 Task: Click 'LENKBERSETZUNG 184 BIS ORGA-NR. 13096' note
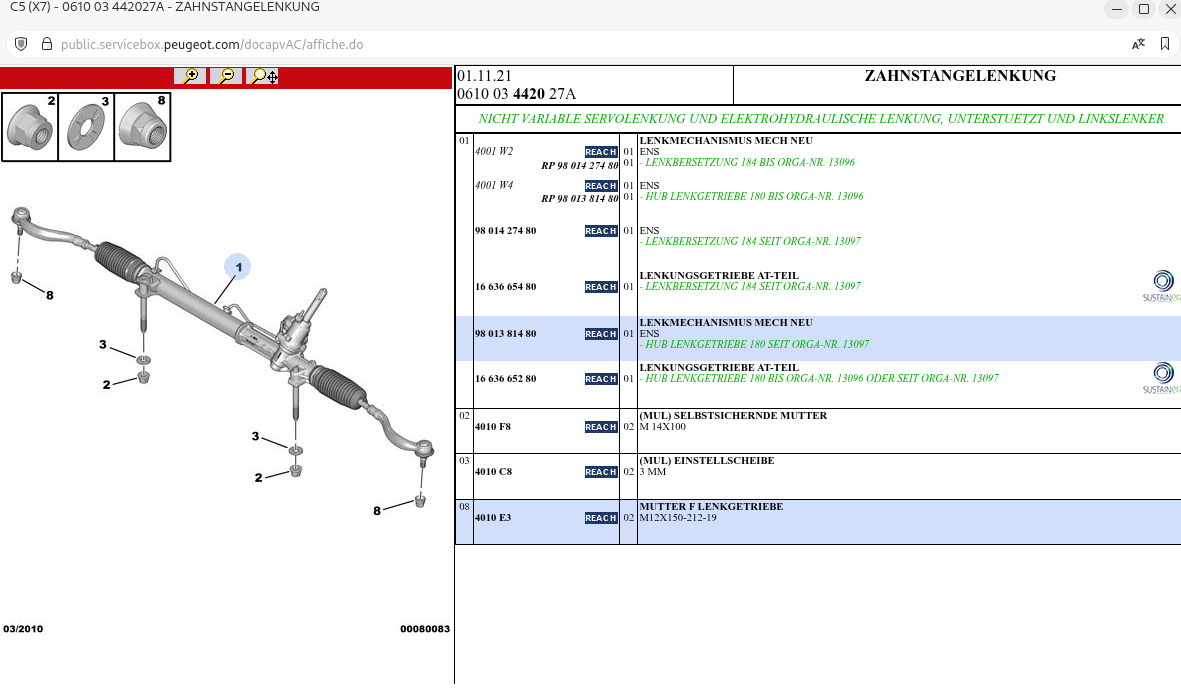click(x=747, y=163)
